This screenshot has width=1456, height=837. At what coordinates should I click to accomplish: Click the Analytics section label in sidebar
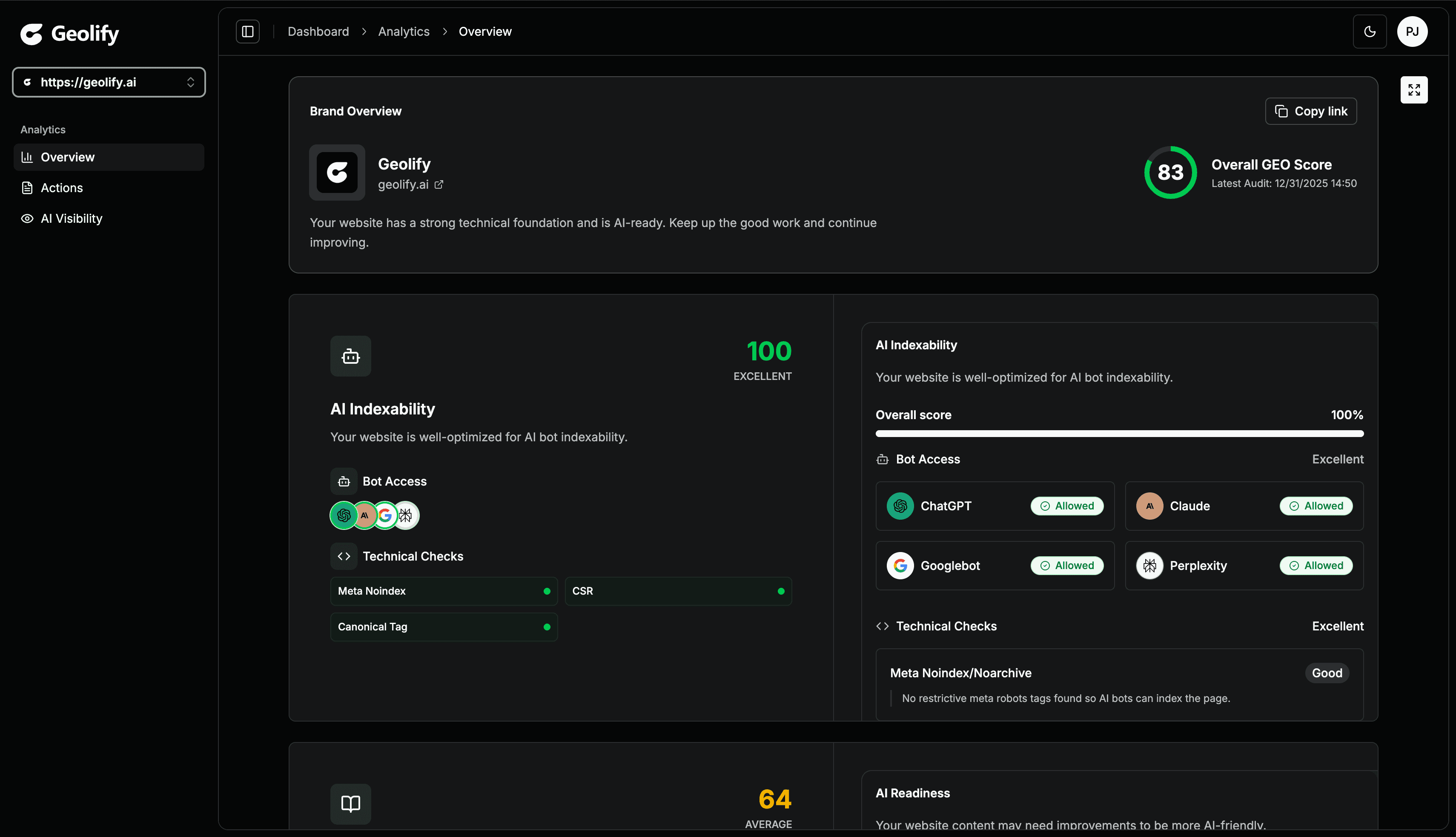click(43, 130)
